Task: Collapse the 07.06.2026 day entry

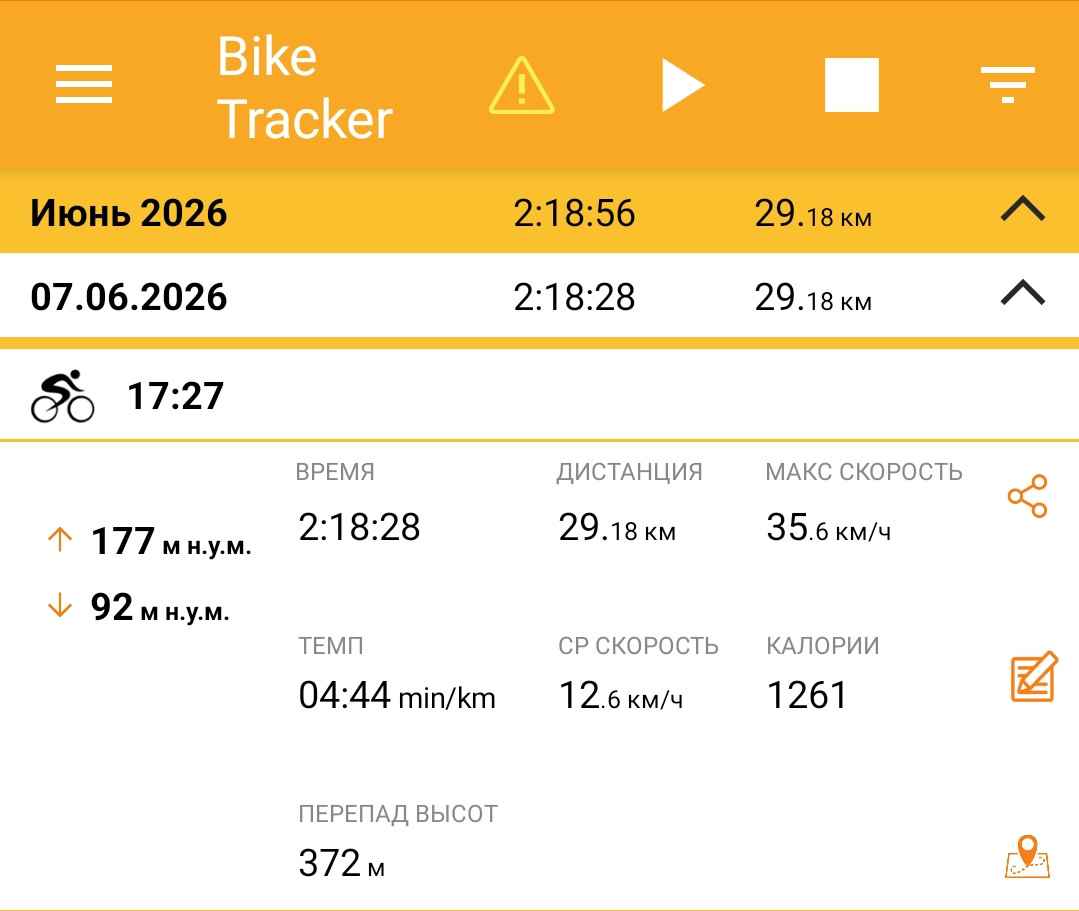Action: tap(1023, 292)
